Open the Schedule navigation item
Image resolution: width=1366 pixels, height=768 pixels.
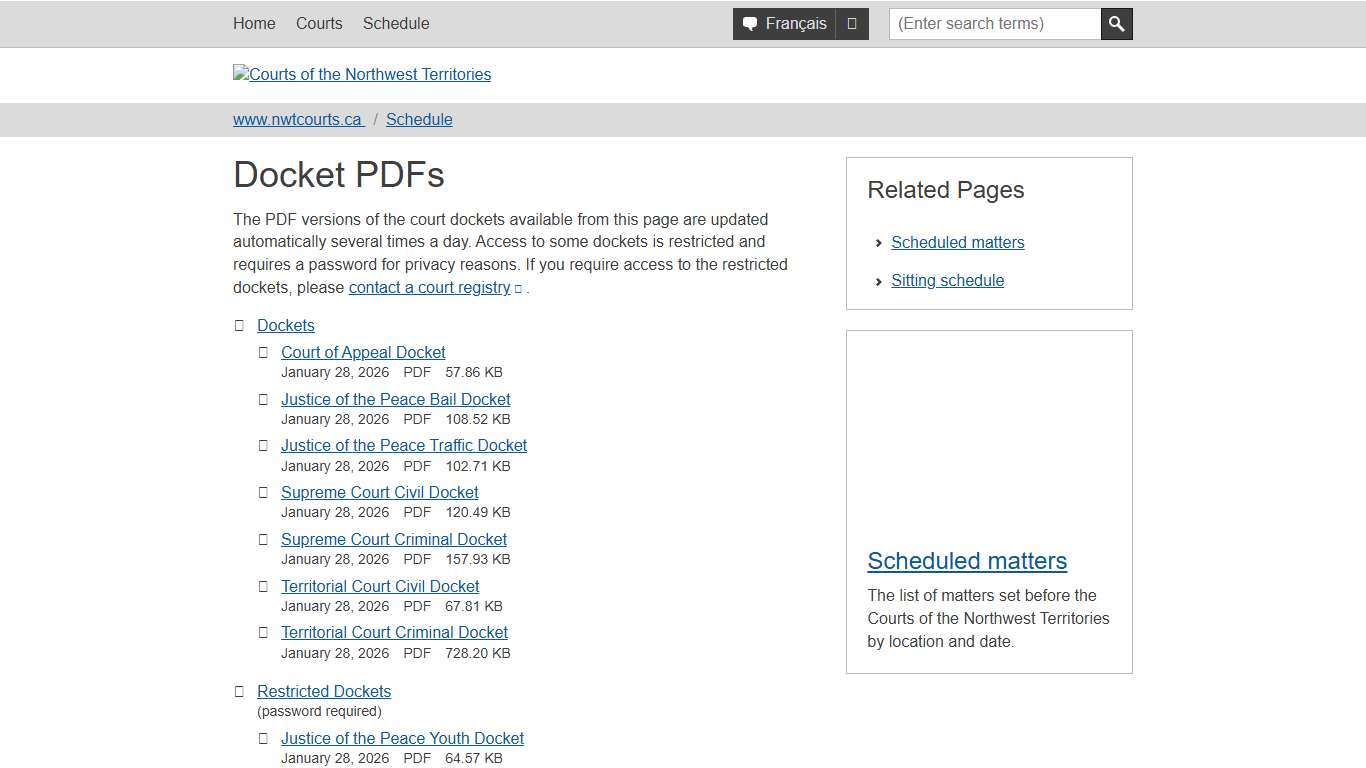(x=395, y=23)
